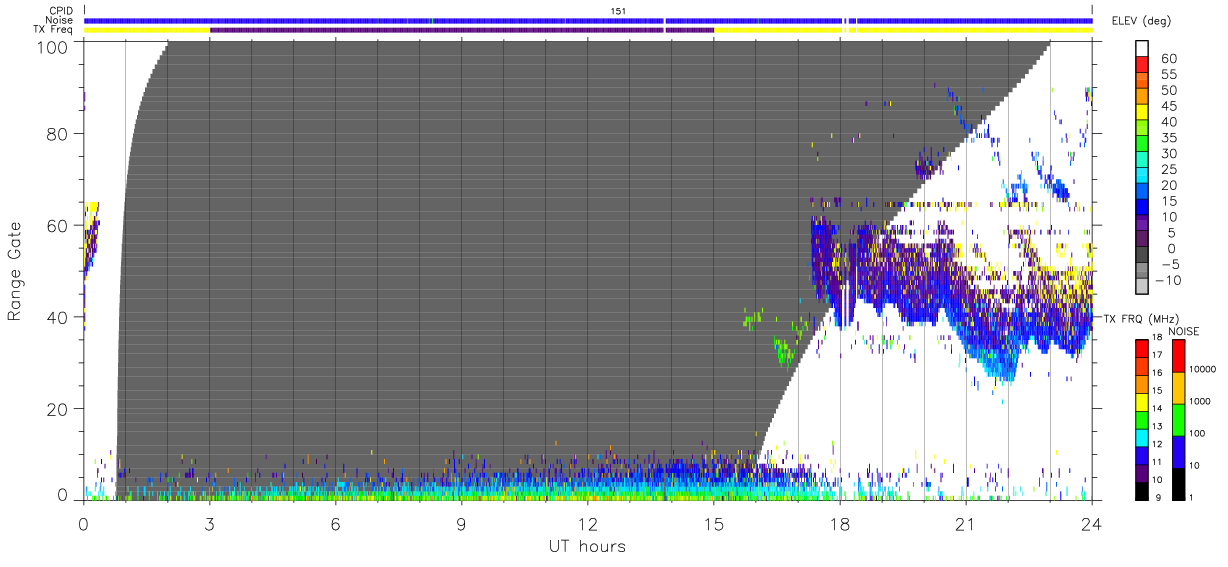This screenshot has width=1228, height=567.
Task: Click the 12 UT hours axis tick
Action: click(588, 524)
